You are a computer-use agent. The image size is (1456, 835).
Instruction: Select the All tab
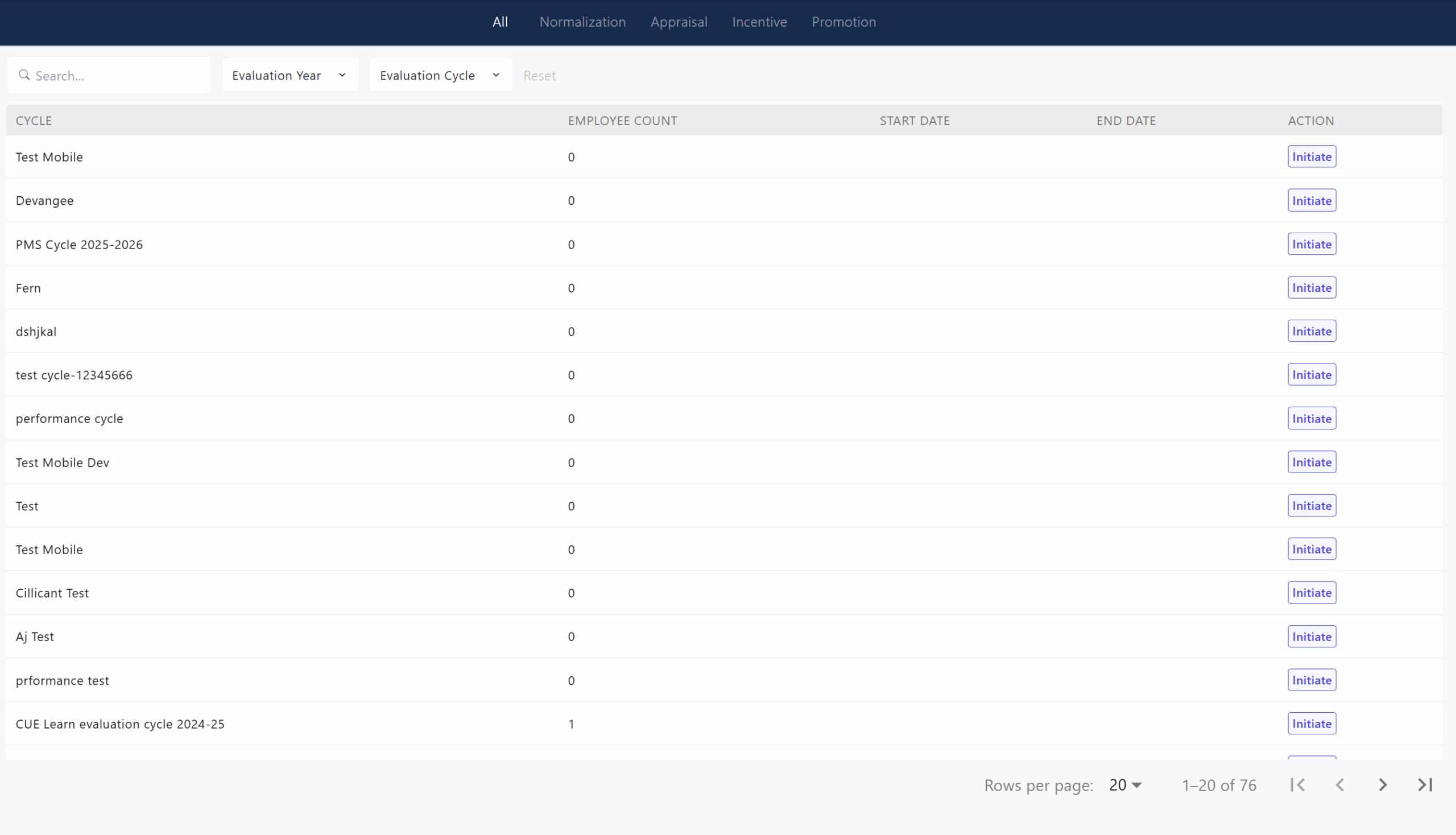click(x=500, y=22)
